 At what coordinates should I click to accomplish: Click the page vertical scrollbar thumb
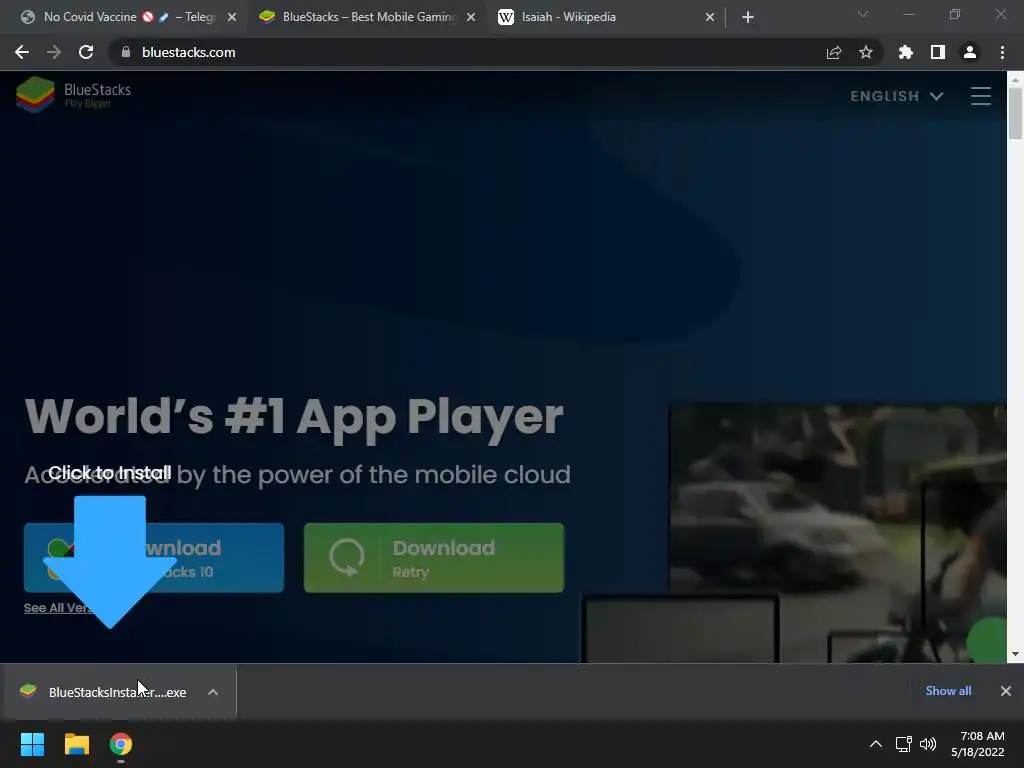coord(1015,113)
